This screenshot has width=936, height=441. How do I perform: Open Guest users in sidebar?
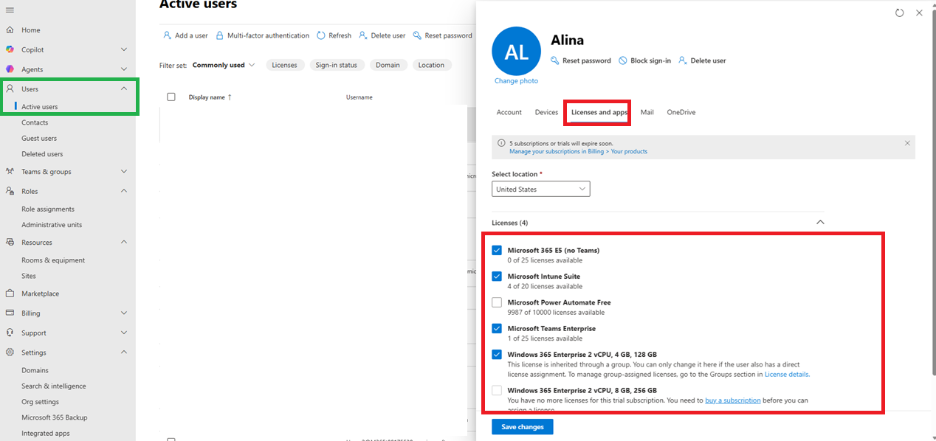[39, 138]
